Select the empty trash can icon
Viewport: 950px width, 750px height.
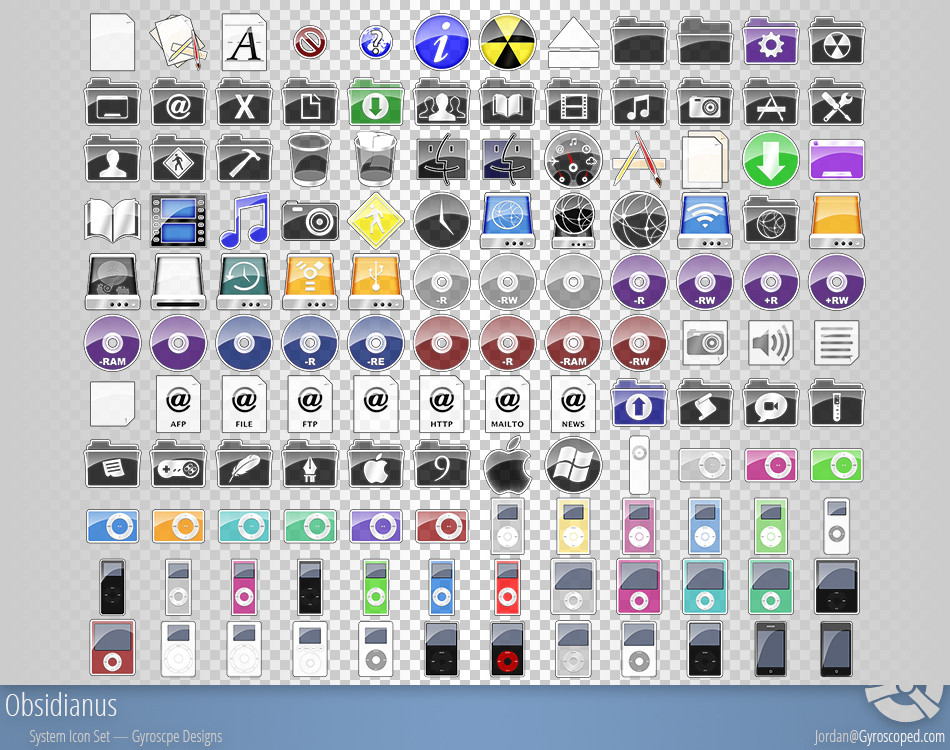(x=310, y=159)
